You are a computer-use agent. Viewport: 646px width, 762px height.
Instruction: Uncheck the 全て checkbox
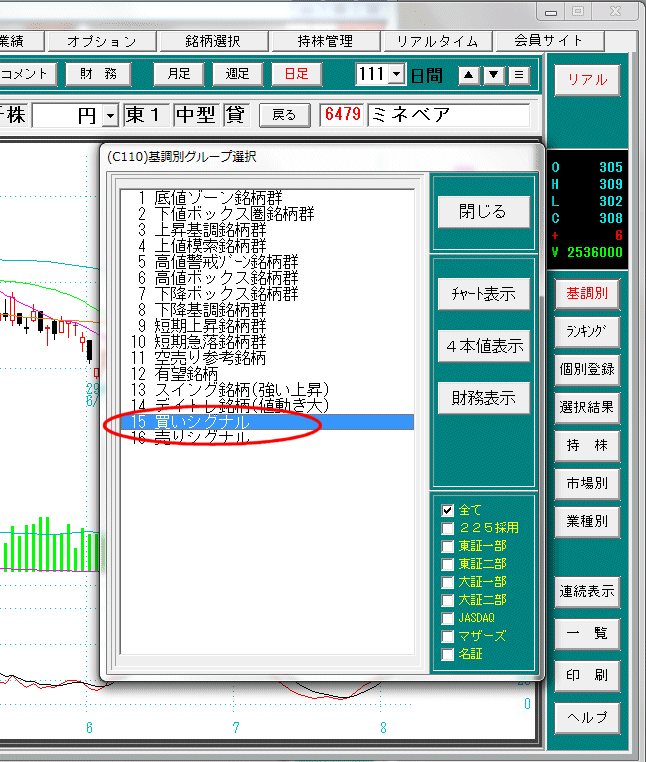click(448, 510)
